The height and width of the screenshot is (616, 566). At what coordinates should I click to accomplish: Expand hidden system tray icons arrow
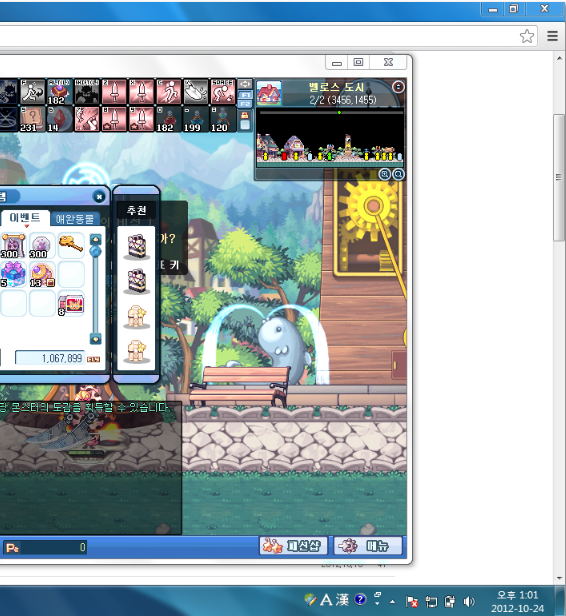392,601
